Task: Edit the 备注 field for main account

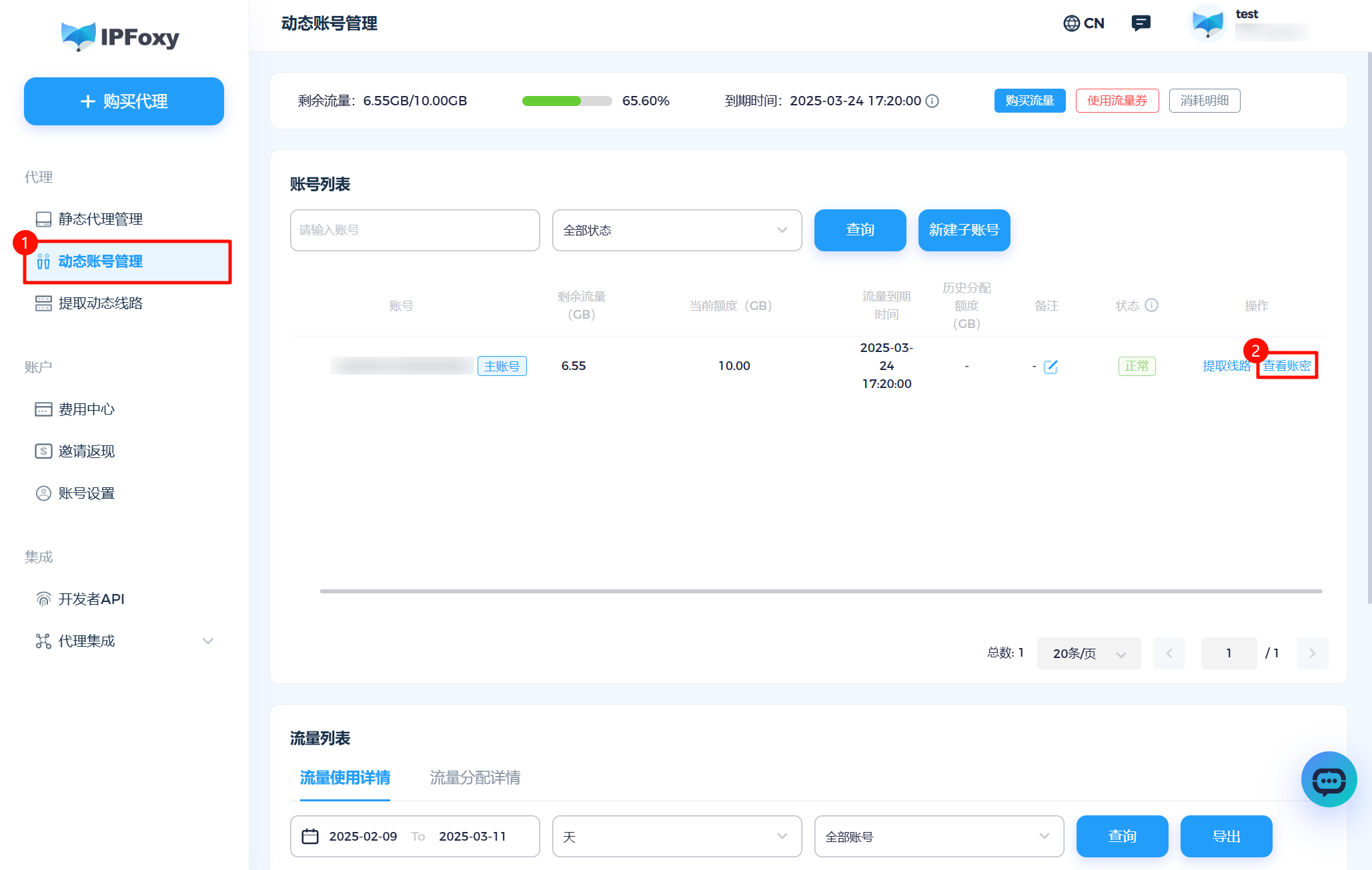Action: pyautogui.click(x=1050, y=366)
